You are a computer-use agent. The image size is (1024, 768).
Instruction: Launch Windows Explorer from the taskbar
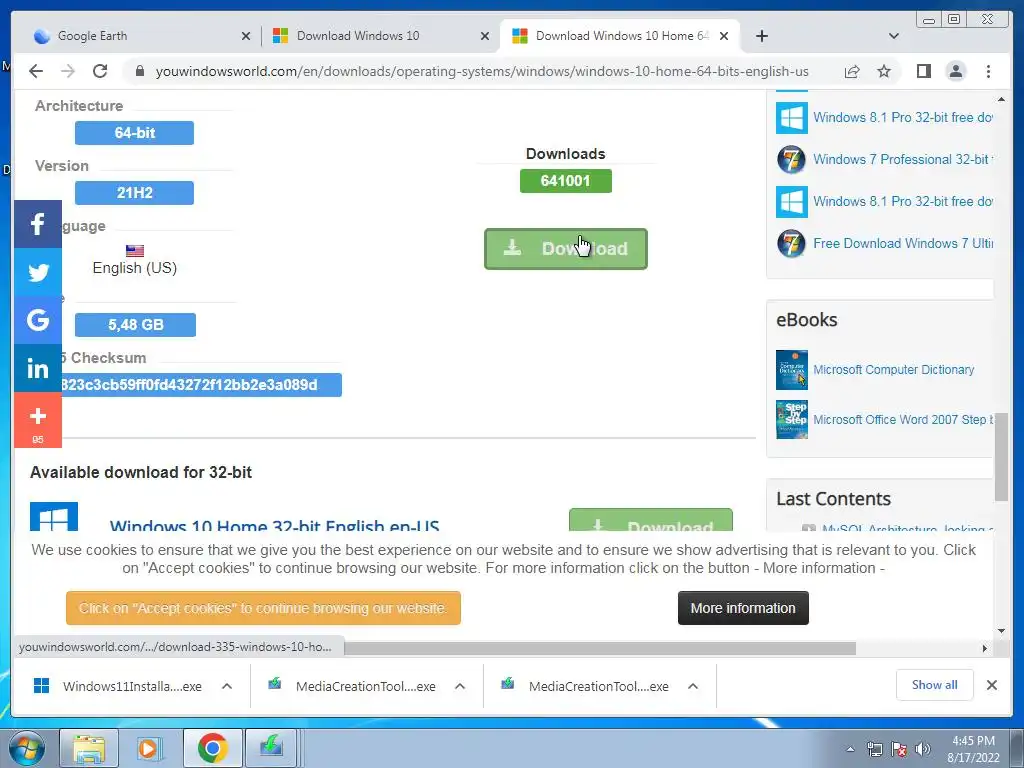pos(89,748)
